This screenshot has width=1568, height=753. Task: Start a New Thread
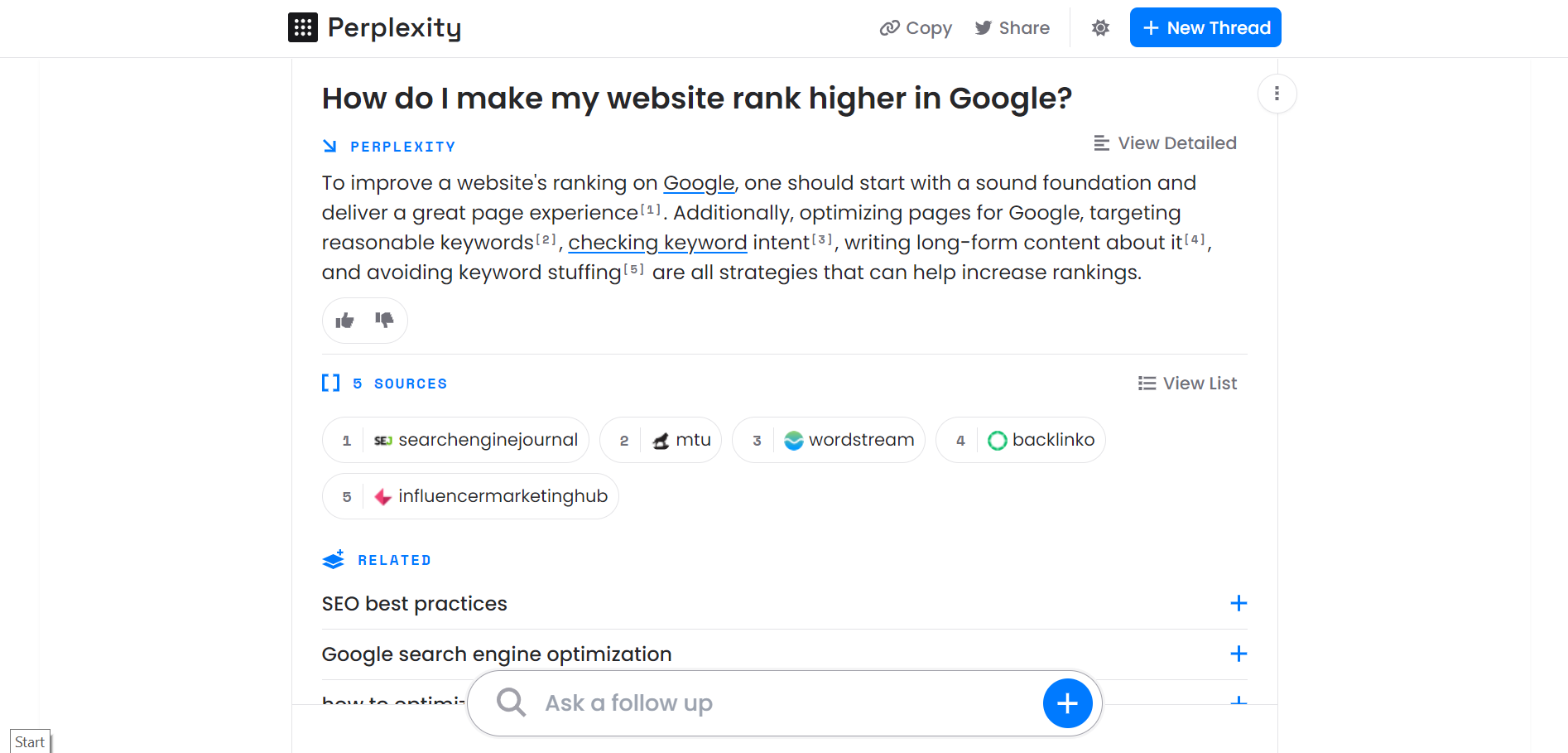1205,27
